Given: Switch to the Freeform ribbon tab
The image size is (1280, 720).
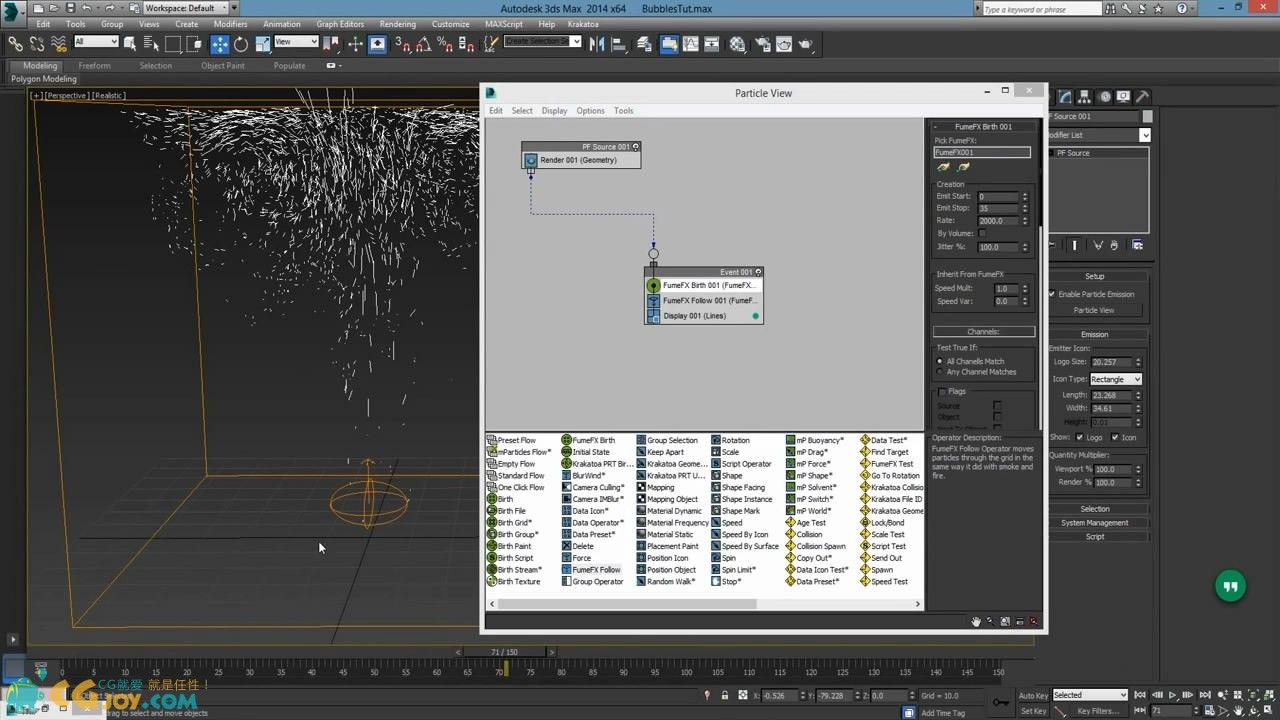Looking at the screenshot, I should pyautogui.click(x=94, y=66).
